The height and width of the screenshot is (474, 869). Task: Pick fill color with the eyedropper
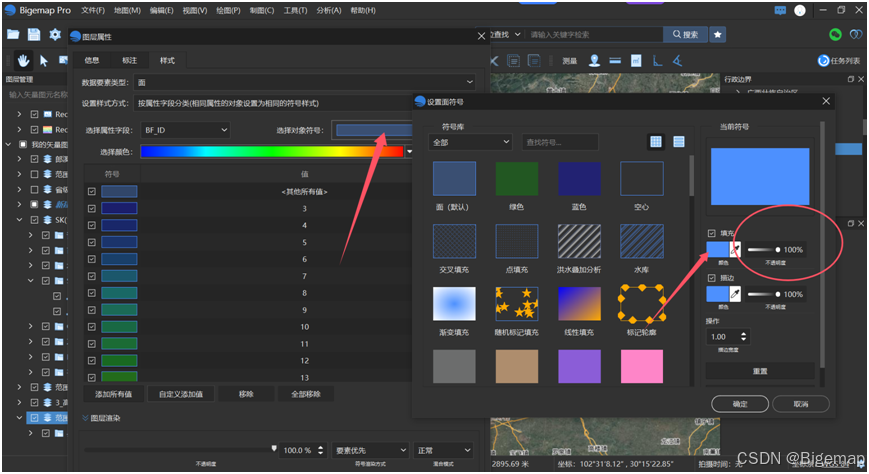(735, 249)
